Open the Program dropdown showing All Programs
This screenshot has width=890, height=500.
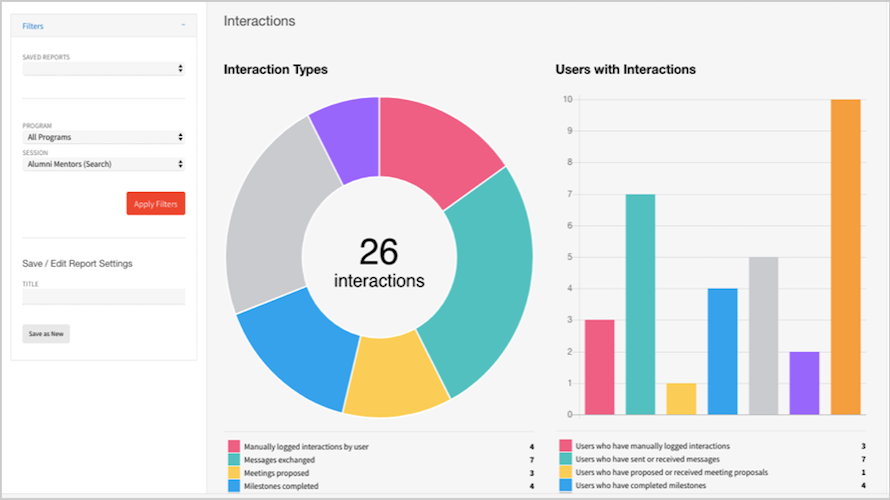coord(104,137)
